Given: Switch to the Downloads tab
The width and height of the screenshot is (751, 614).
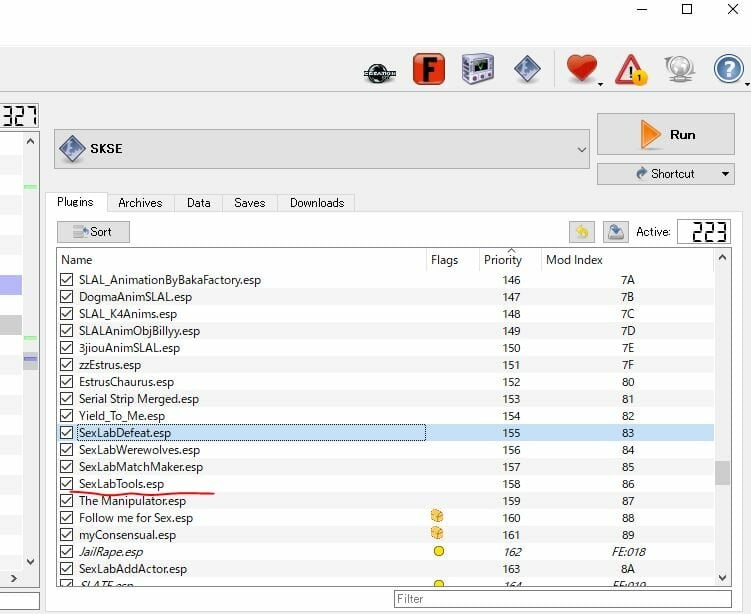Looking at the screenshot, I should point(317,203).
